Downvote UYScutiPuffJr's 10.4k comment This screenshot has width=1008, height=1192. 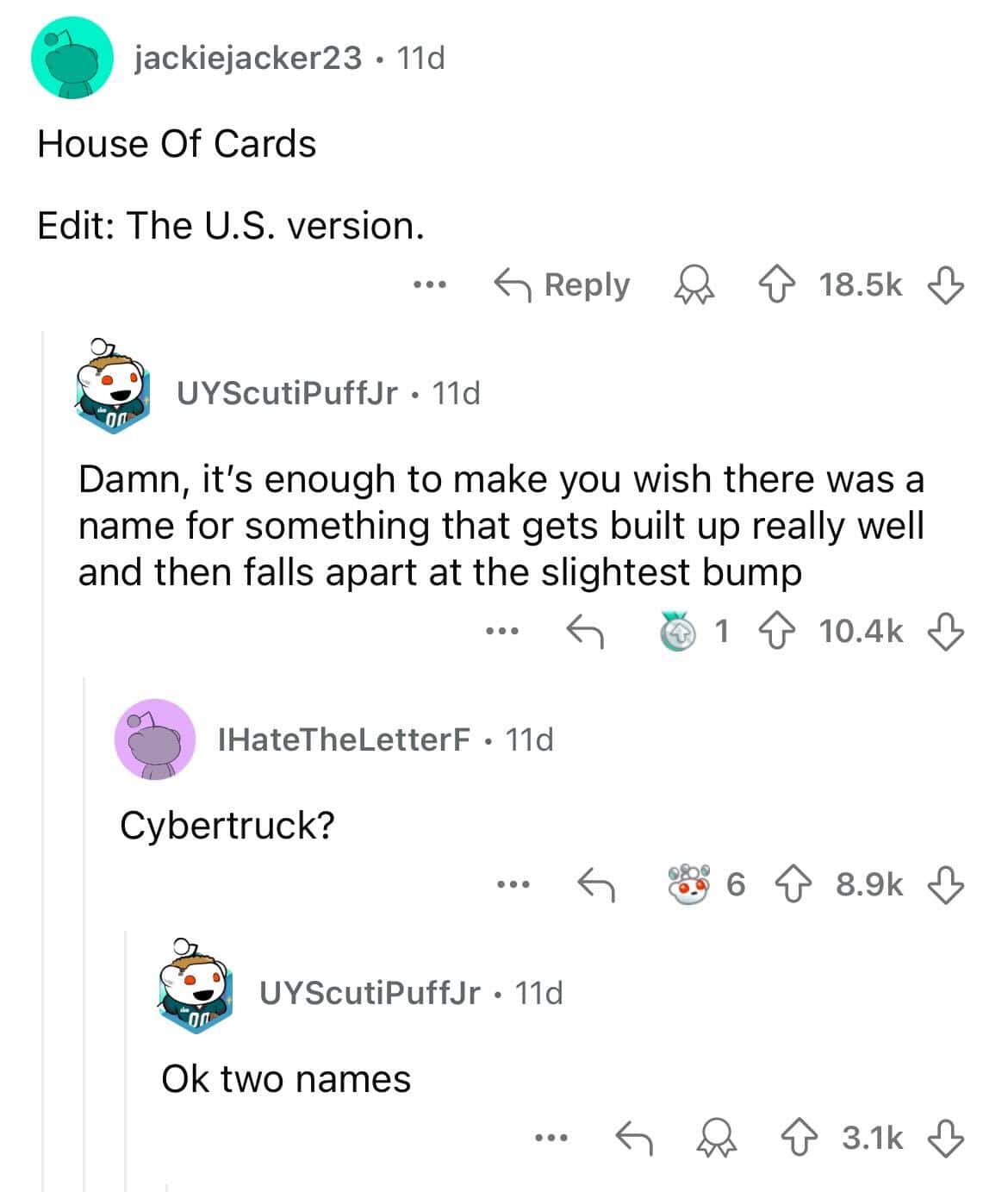(x=945, y=631)
